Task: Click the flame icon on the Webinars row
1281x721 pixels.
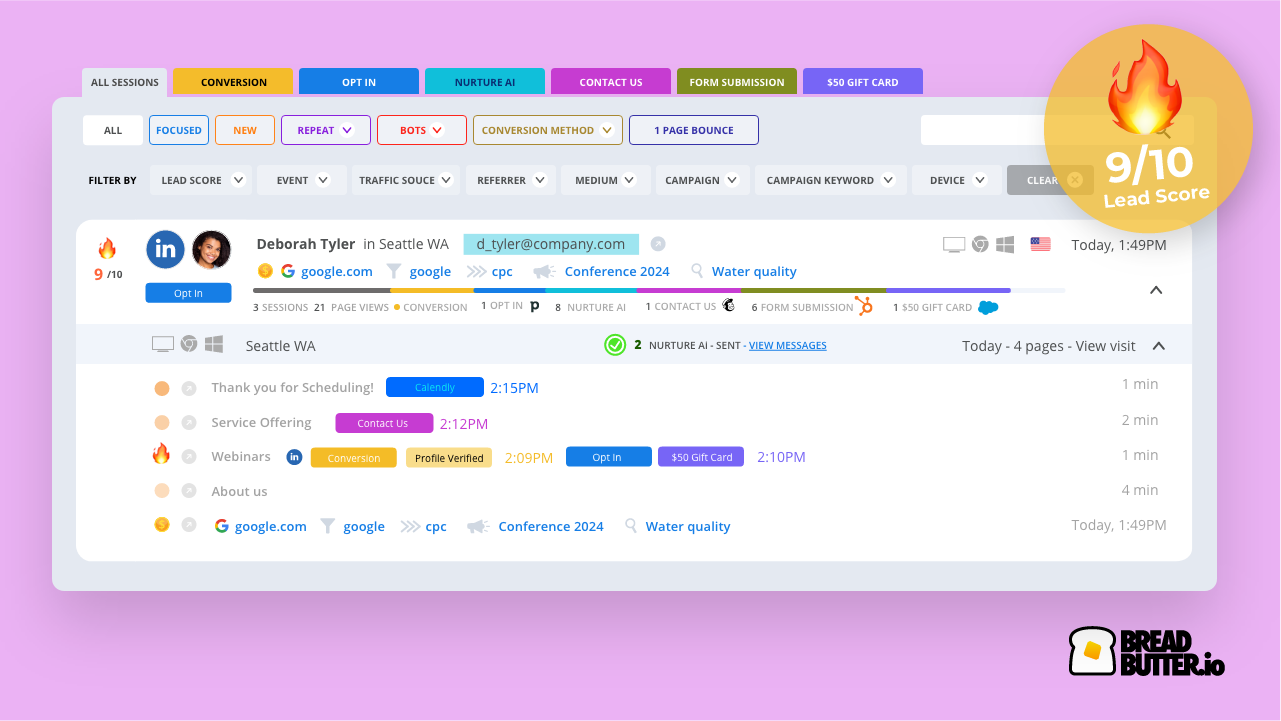Action: click(x=161, y=455)
